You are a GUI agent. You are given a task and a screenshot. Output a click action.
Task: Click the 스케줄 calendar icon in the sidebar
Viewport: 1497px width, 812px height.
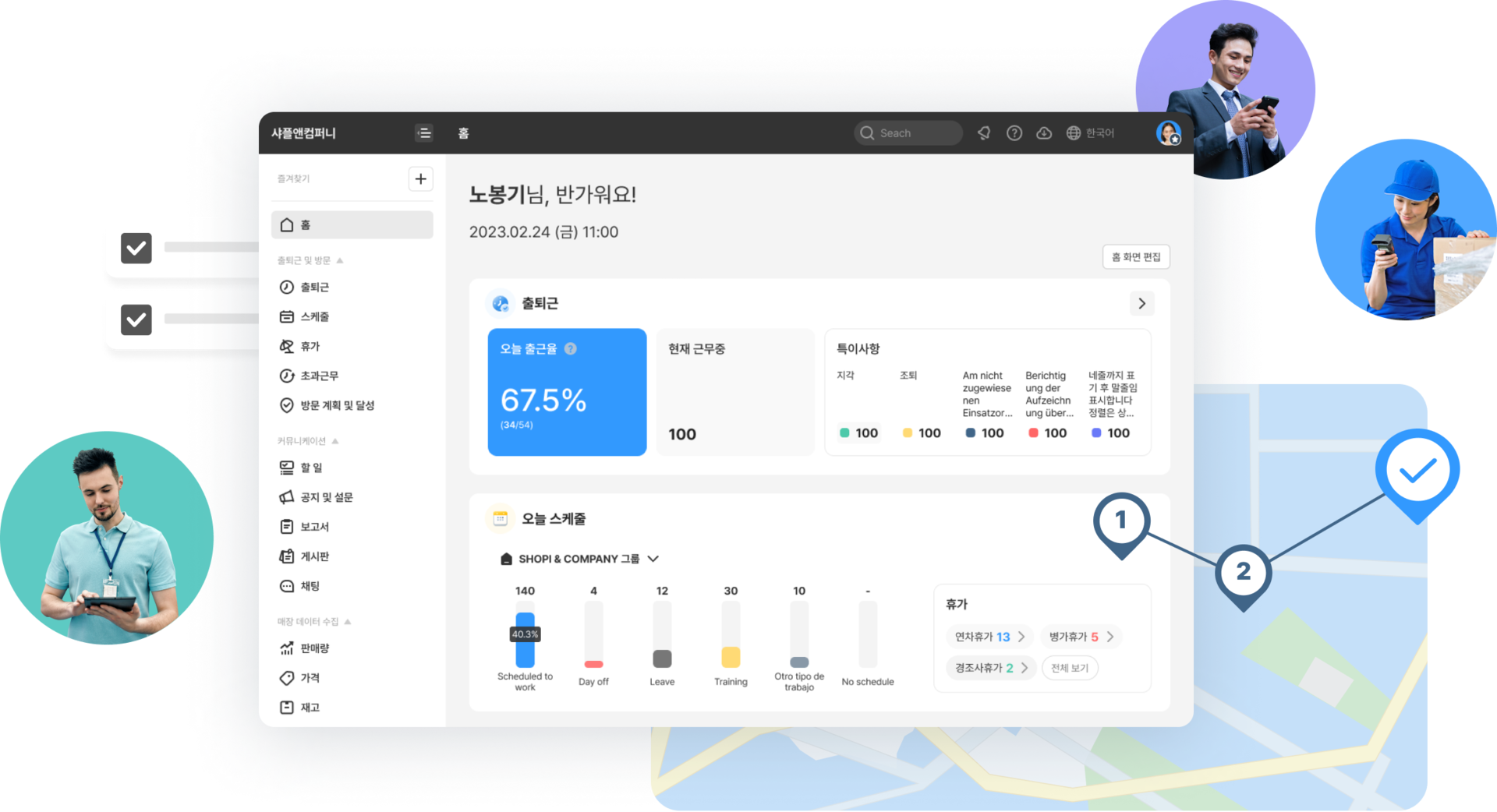click(x=287, y=316)
